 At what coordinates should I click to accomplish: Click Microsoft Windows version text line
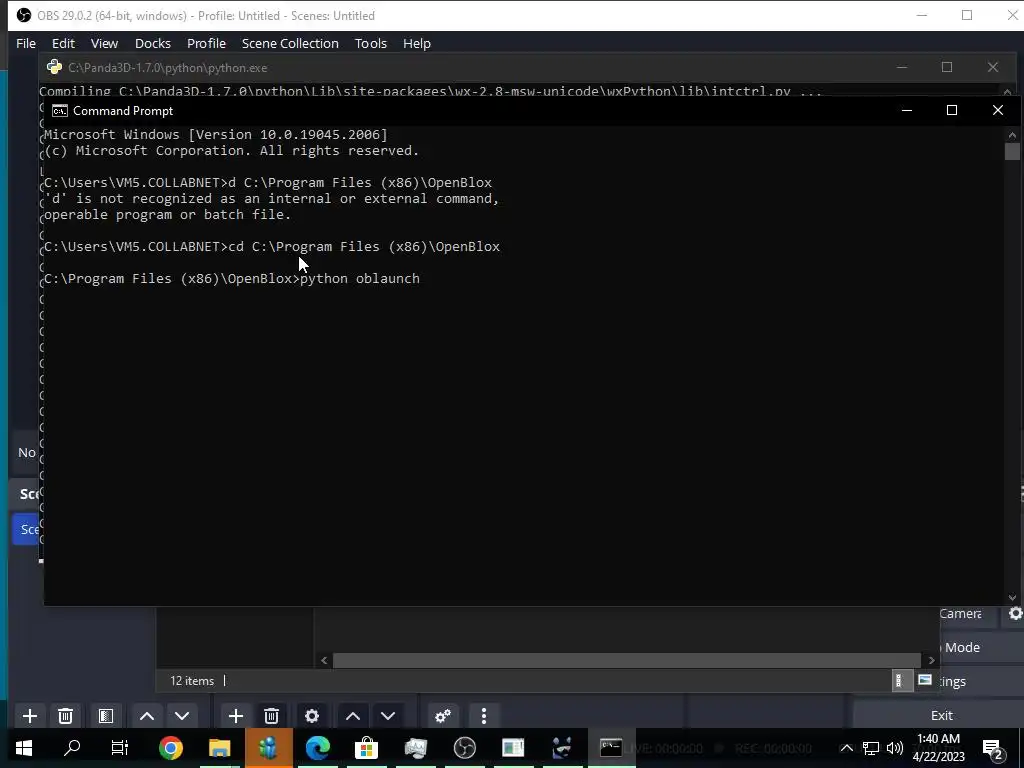pyautogui.click(x=216, y=135)
